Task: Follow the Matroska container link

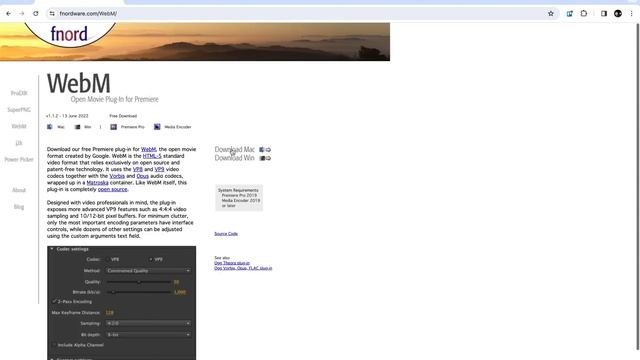Action: pyautogui.click(x=97, y=182)
